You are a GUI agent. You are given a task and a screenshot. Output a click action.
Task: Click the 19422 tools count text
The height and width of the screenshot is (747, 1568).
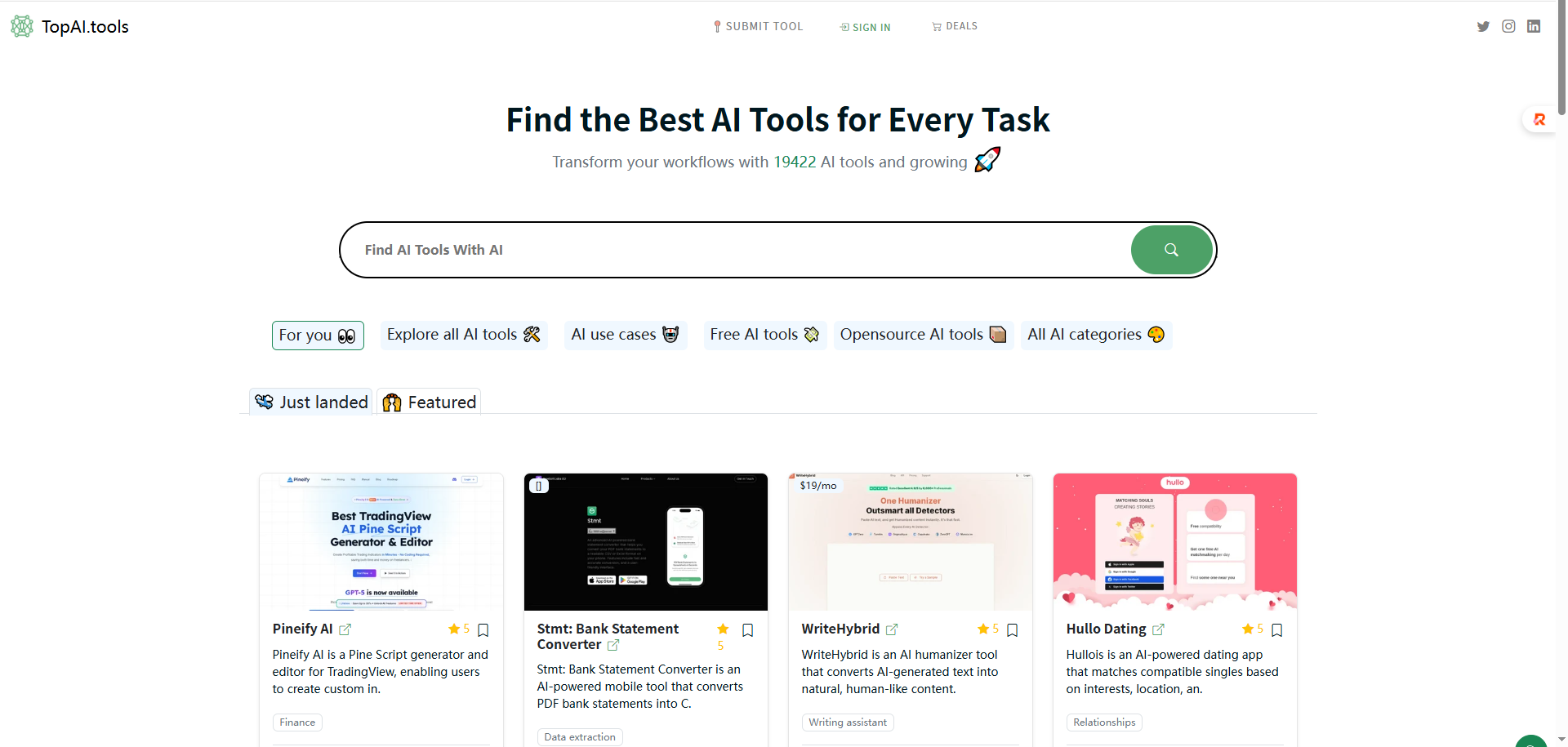[x=795, y=162]
